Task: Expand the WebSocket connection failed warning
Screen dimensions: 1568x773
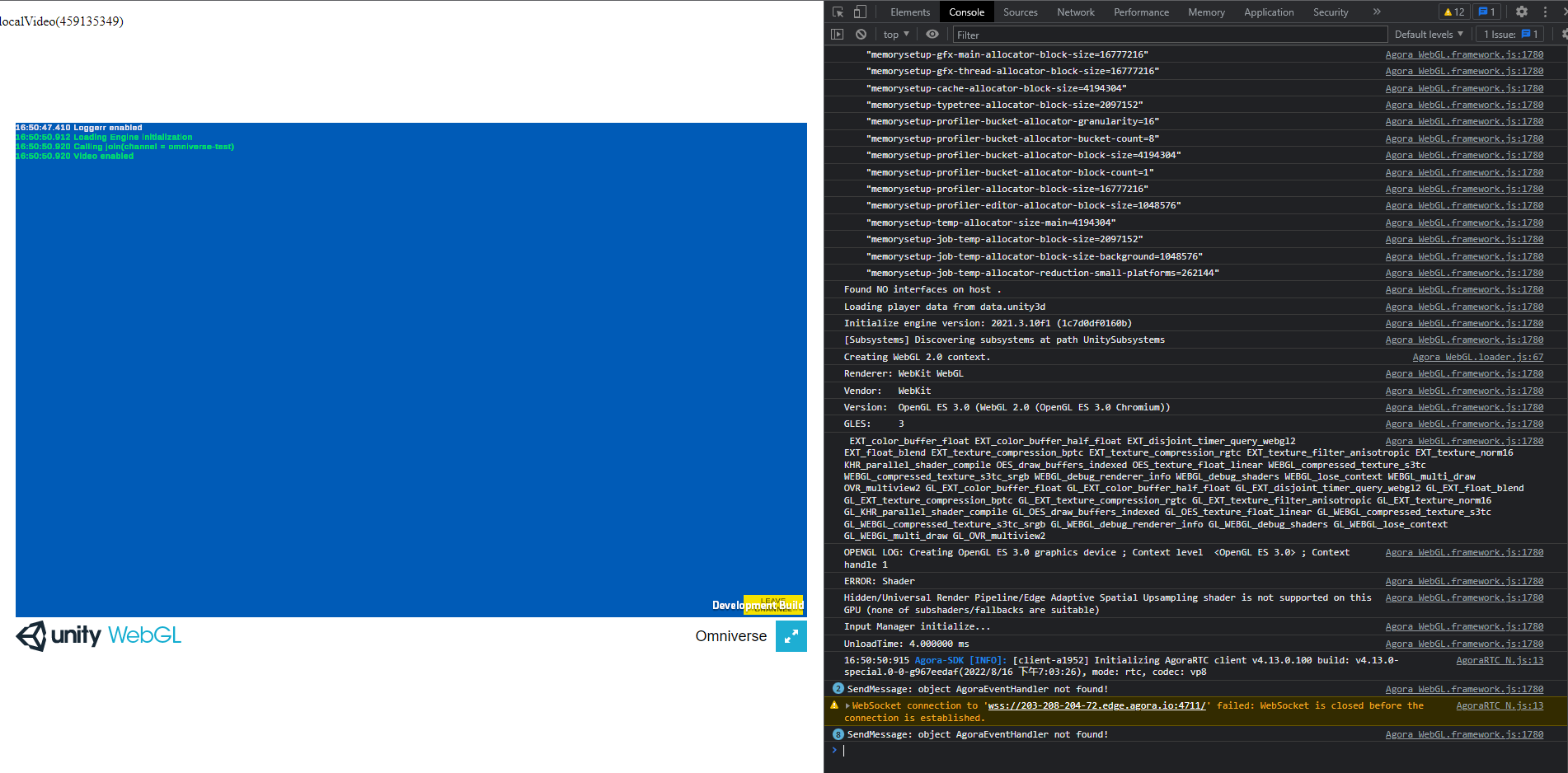Action: 848,705
